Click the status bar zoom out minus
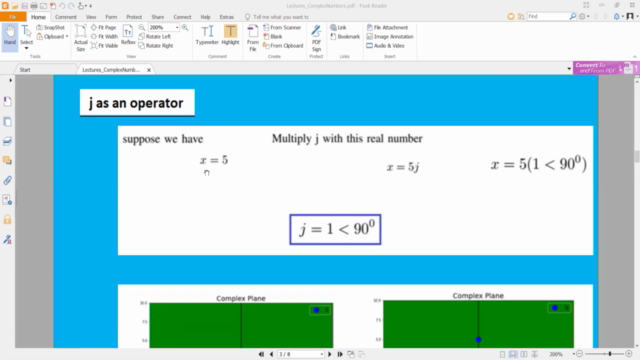640x360 pixels. (x=579, y=354)
